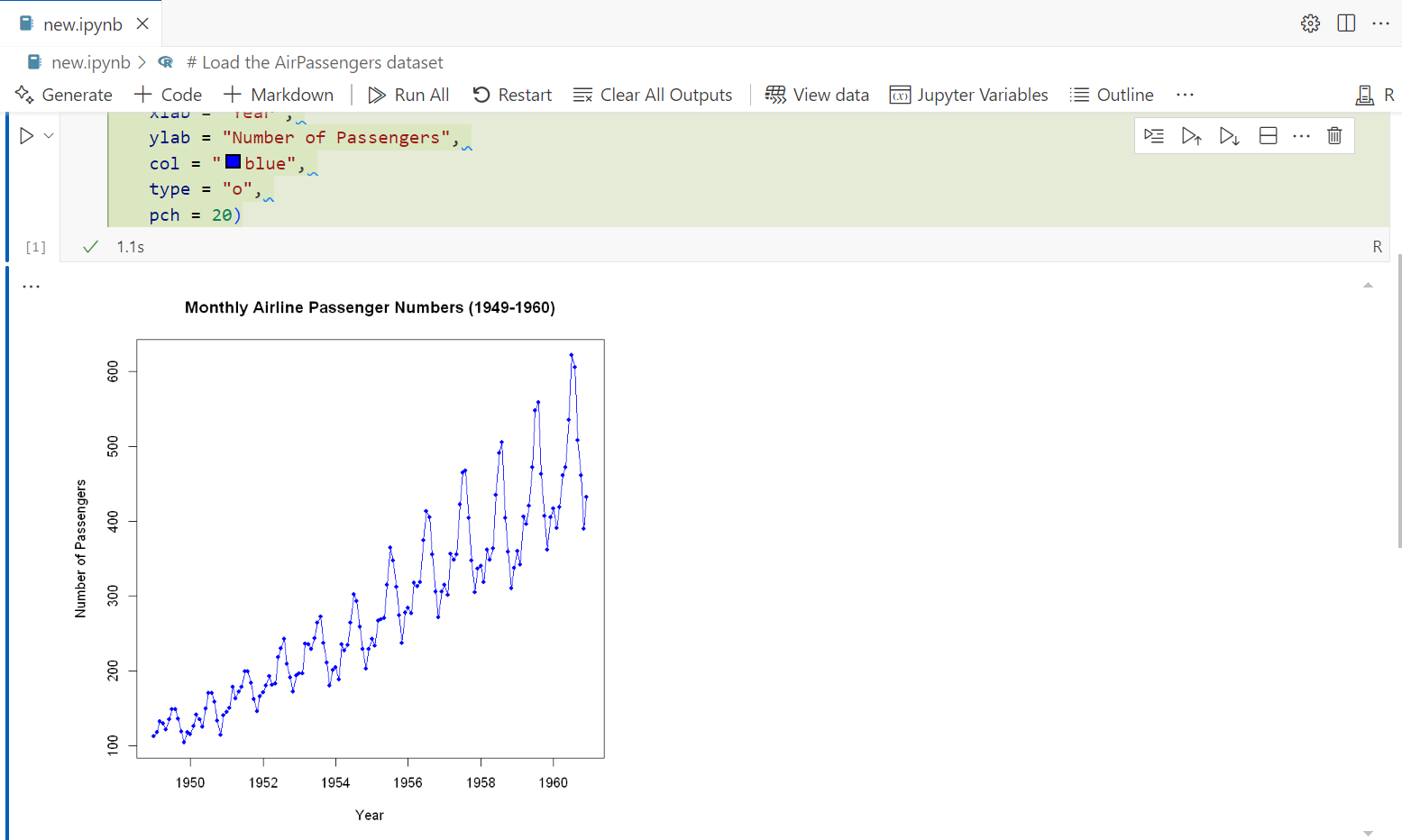This screenshot has height=840, width=1402.
Task: Select the R kernel picker
Action: click(x=1375, y=95)
